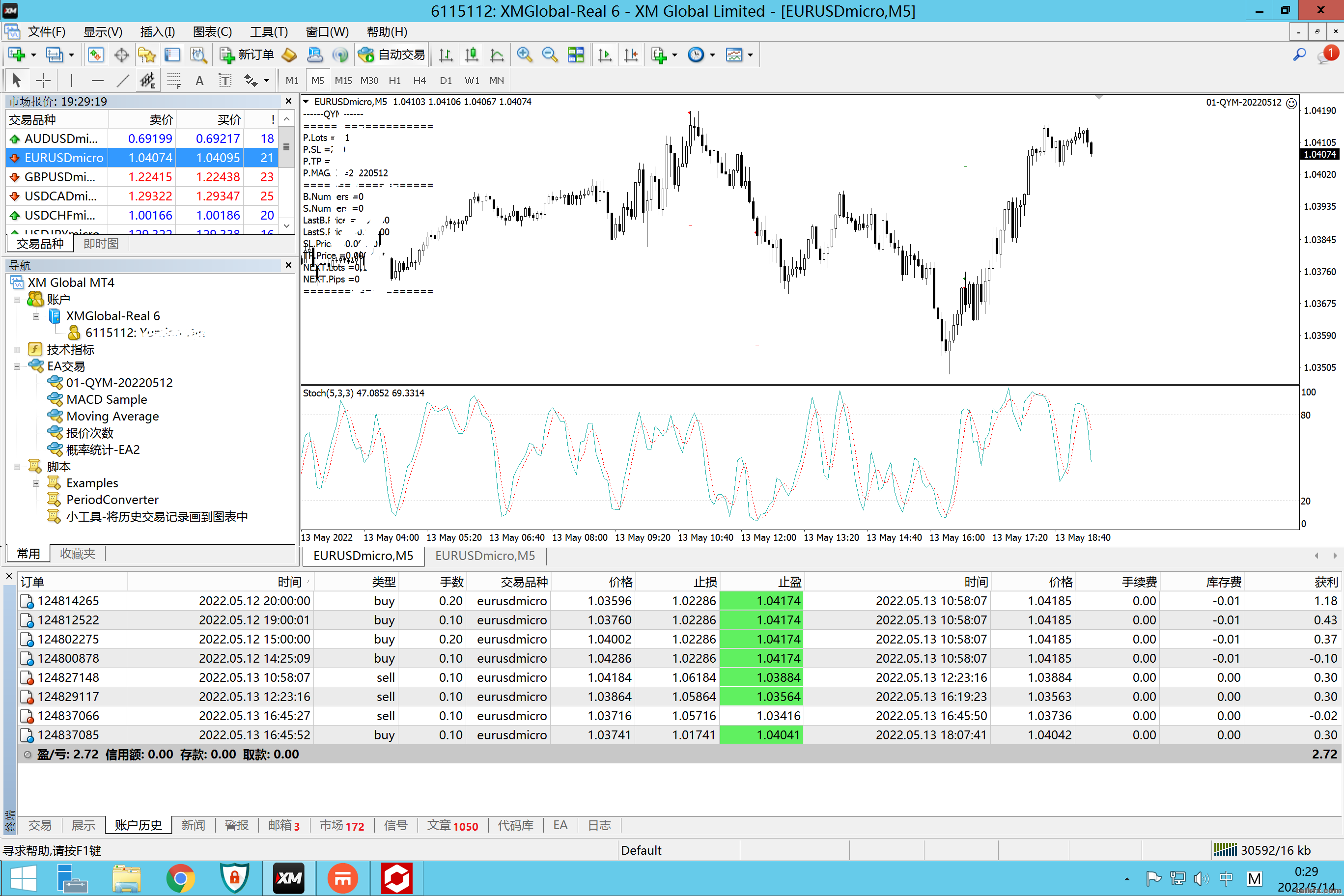Select candlestick chart display mode
Screen dimensions: 1344x896
pyautogui.click(x=472, y=55)
